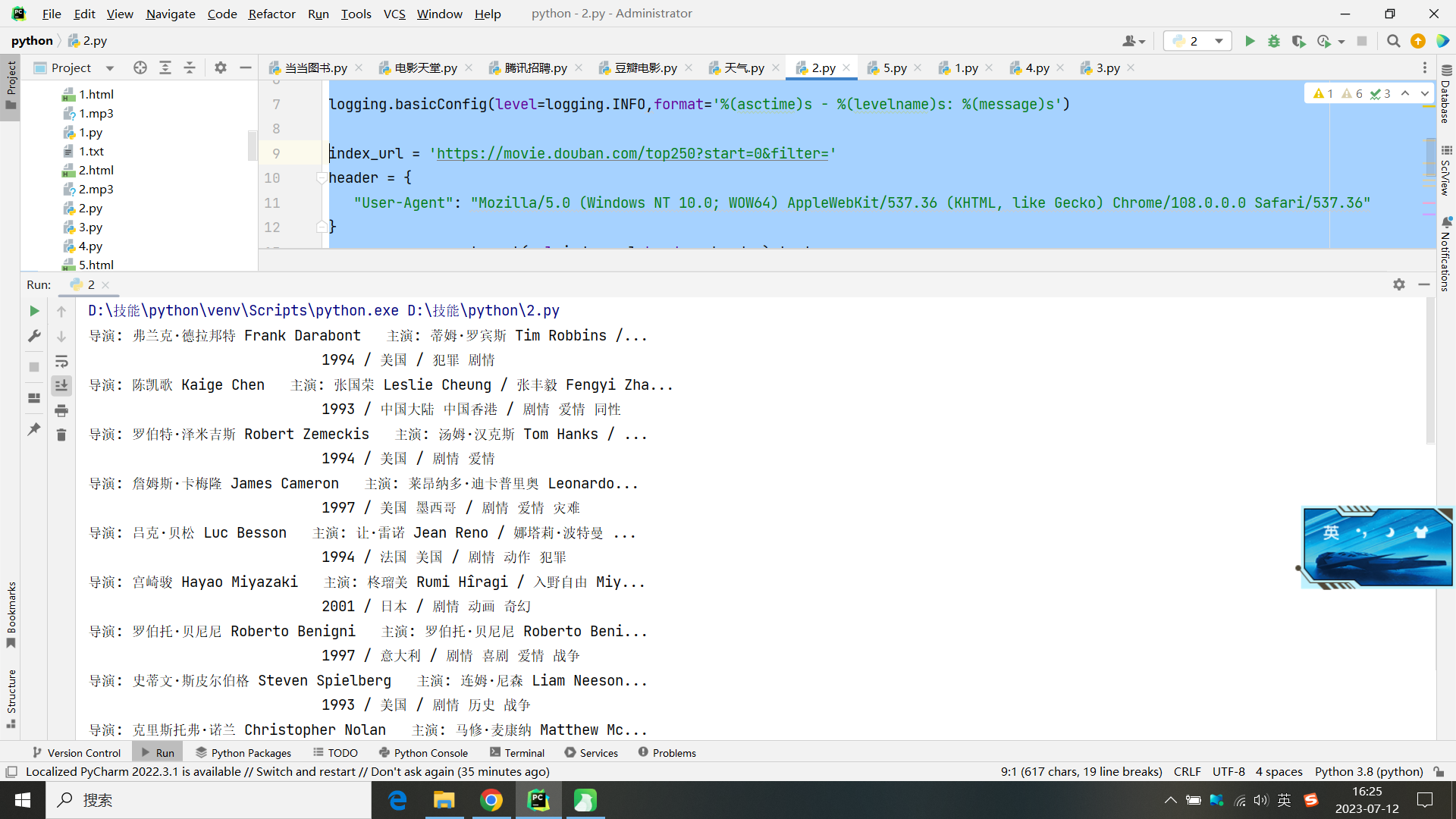Image resolution: width=1456 pixels, height=819 pixels.
Task: Click the Settings gear icon in Run panel
Action: pos(1399,284)
